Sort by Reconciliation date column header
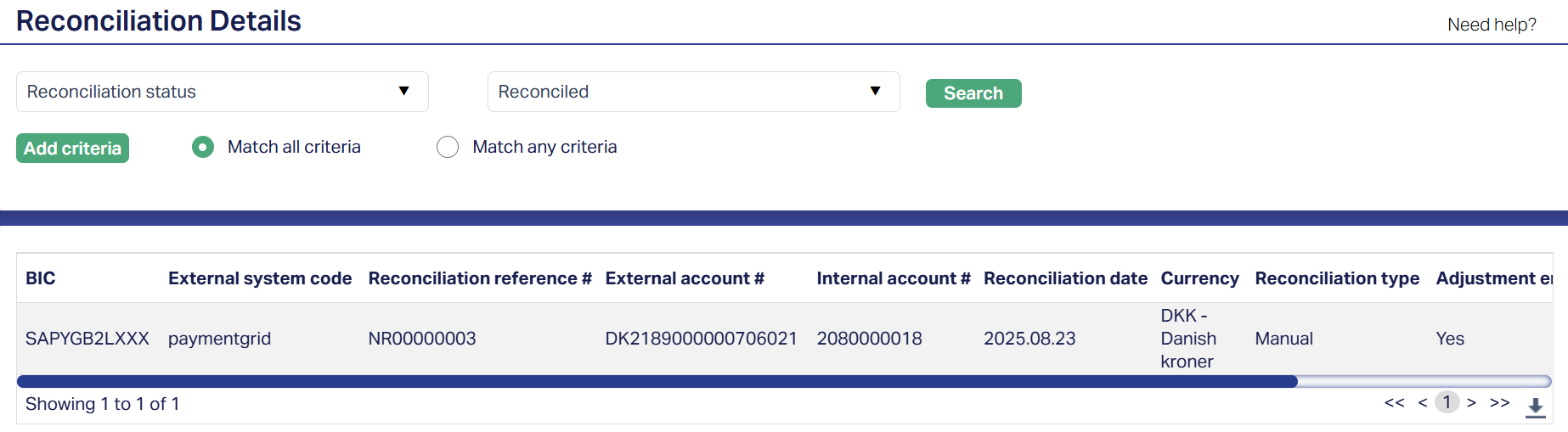The height and width of the screenshot is (432, 1568). pos(1065,278)
